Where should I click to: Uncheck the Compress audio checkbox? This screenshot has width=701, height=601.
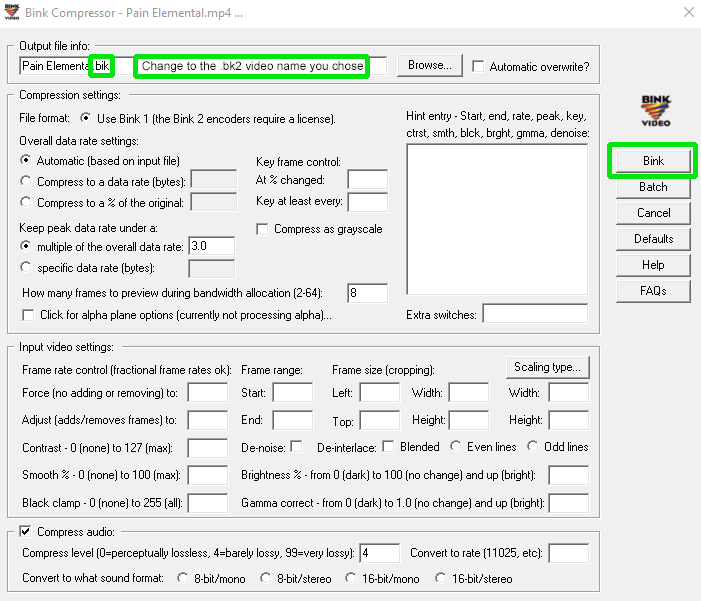pyautogui.click(x=25, y=531)
